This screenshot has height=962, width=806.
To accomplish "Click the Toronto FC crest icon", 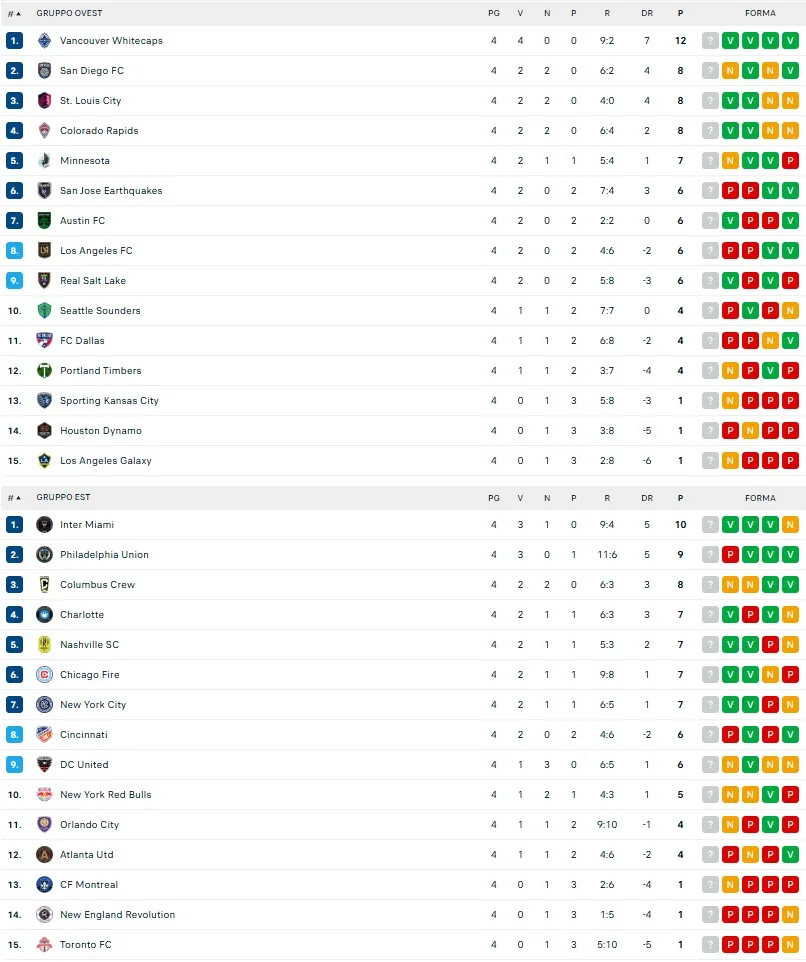I will point(44,945).
